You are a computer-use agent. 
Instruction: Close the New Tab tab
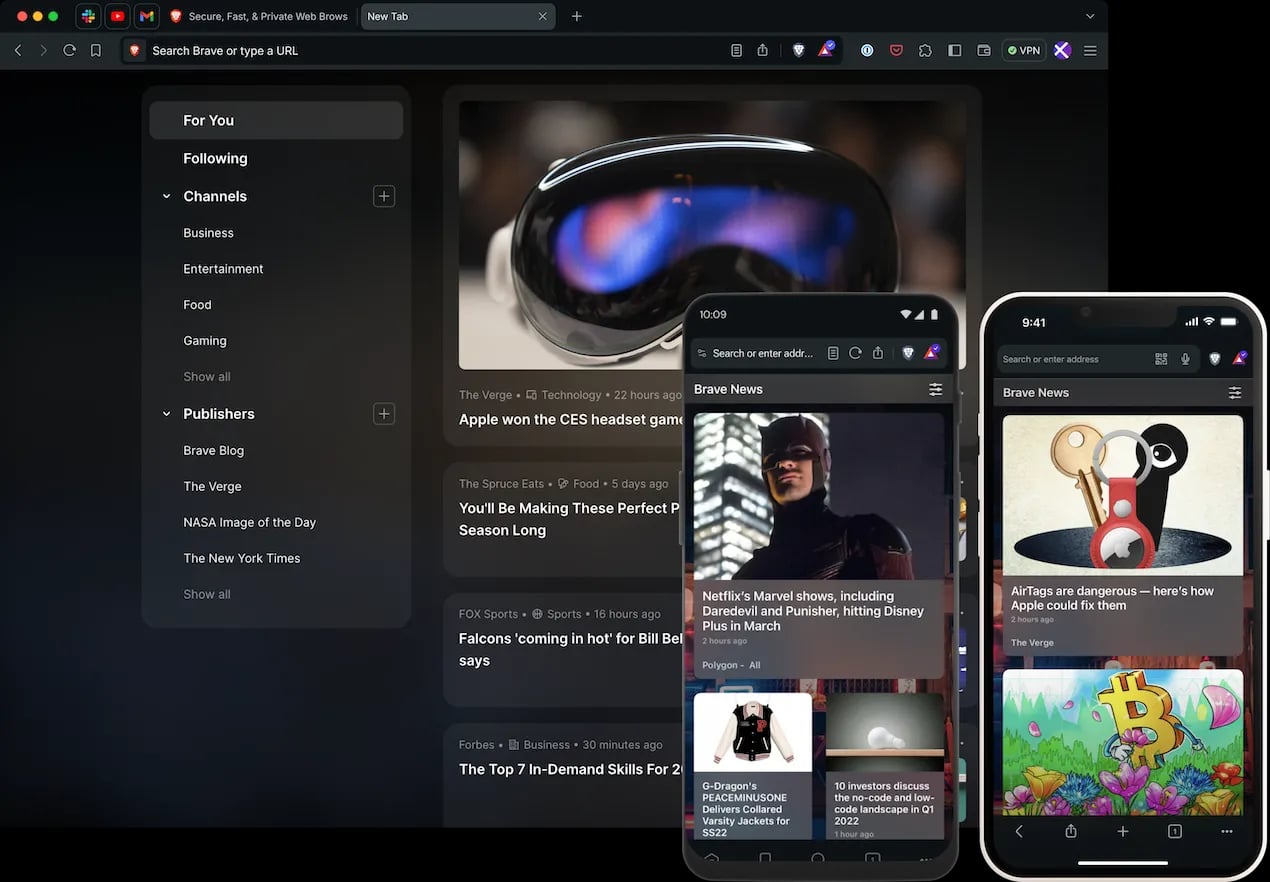point(543,16)
